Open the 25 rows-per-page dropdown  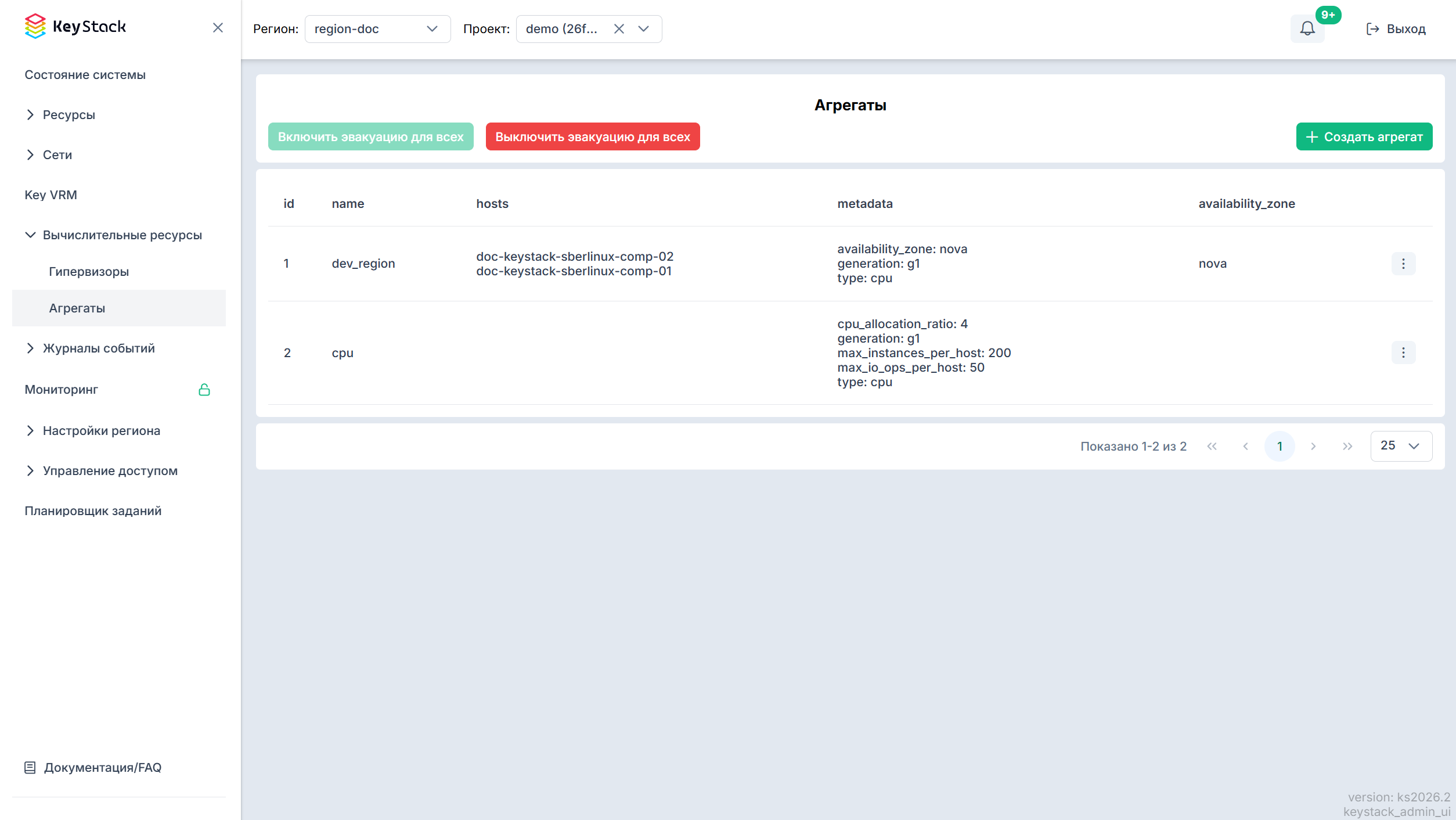point(1401,447)
